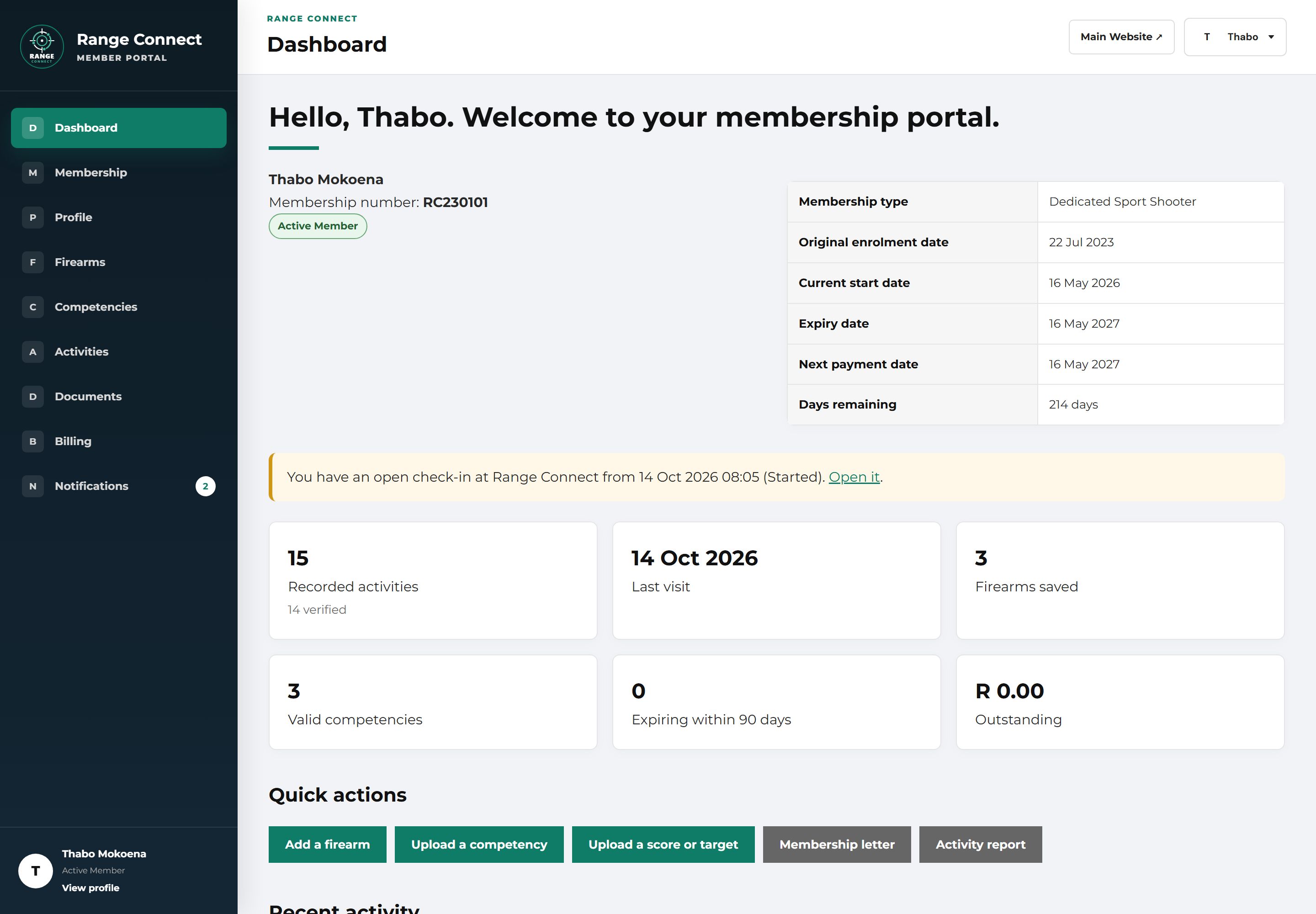The image size is (1316, 914).
Task: Click the Competencies 'C' sidebar icon
Action: coord(32,307)
